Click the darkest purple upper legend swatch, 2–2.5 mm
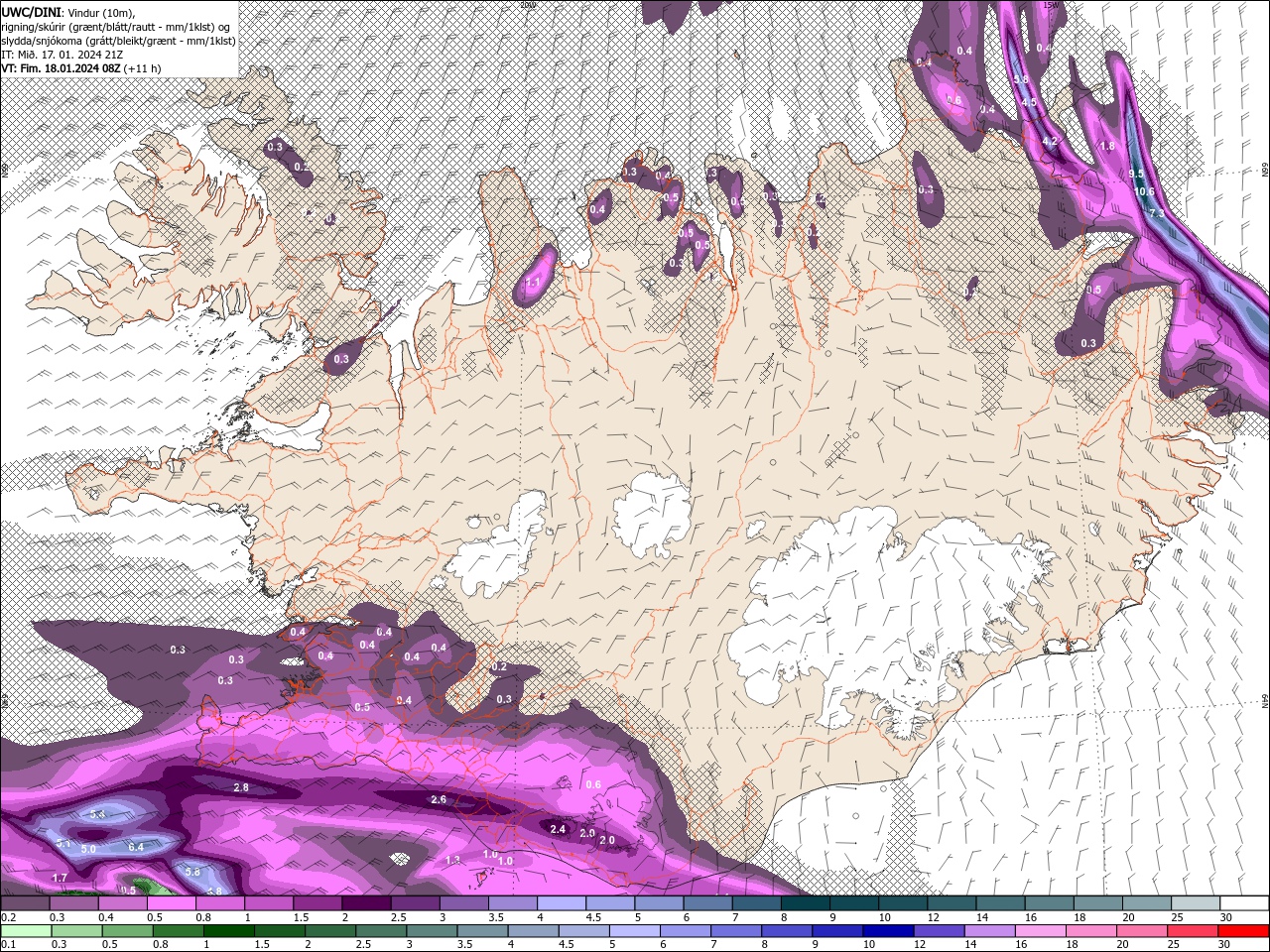The height and width of the screenshot is (952, 1270). coord(366,903)
